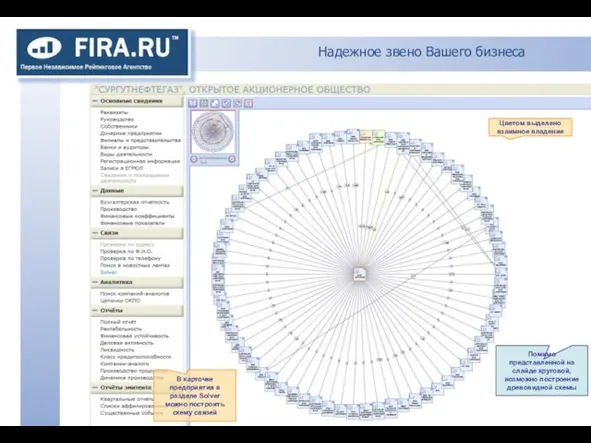Select the green-highlighted node on the graph ring

378,137
